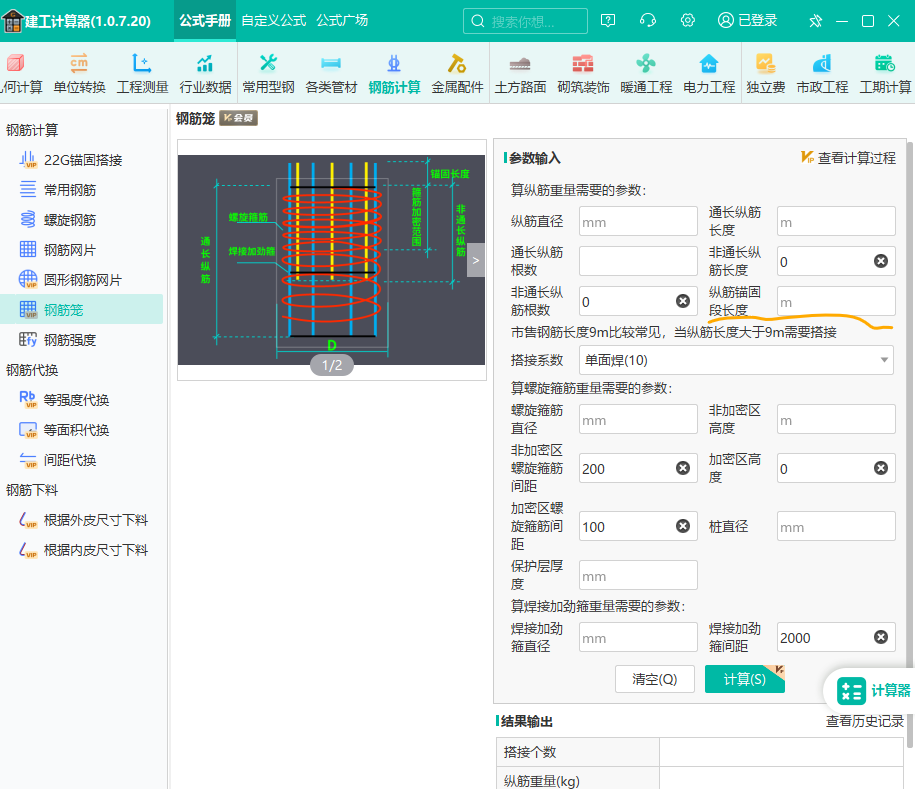915x789 pixels.
Task: Click the 已登录 account icon
Action: pyautogui.click(x=748, y=21)
